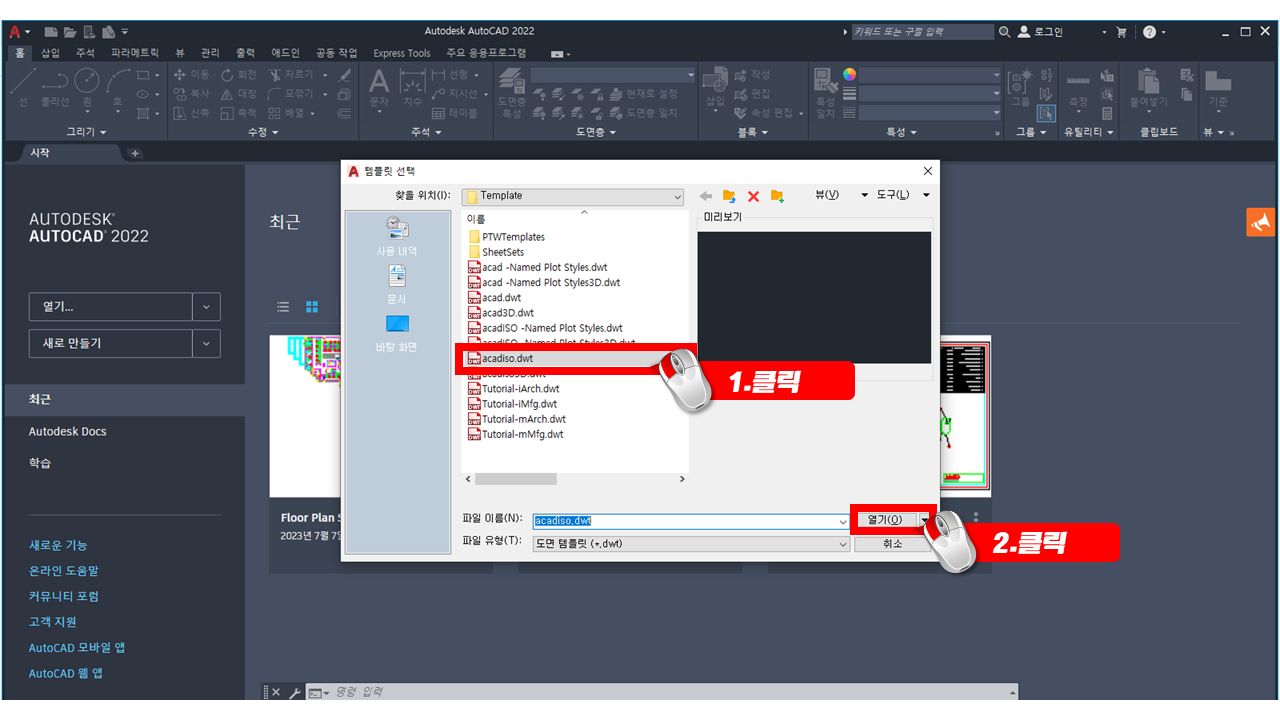Image resolution: width=1280 pixels, height=720 pixels.
Task: Click the shopping cart icon in title bar
Action: [1121, 32]
